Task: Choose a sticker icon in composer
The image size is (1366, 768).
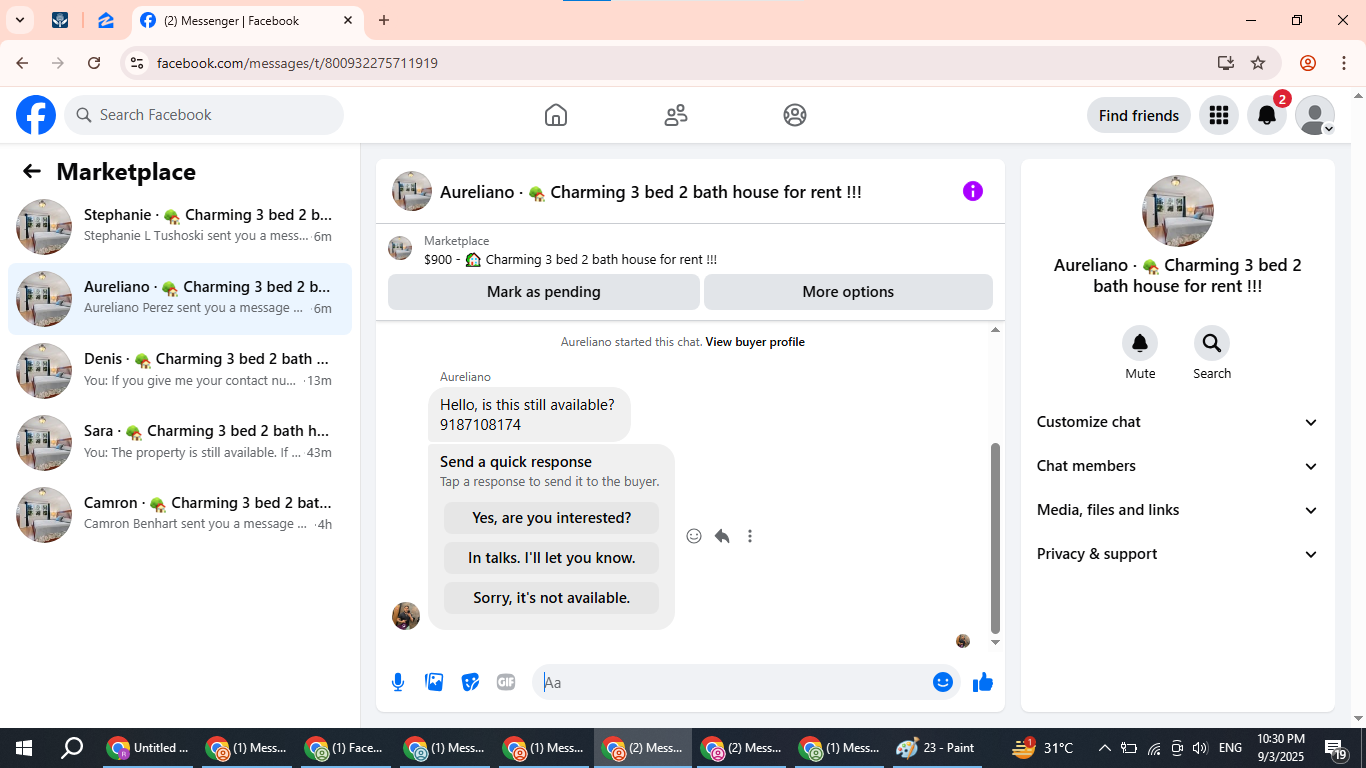Action: pyautogui.click(x=470, y=682)
